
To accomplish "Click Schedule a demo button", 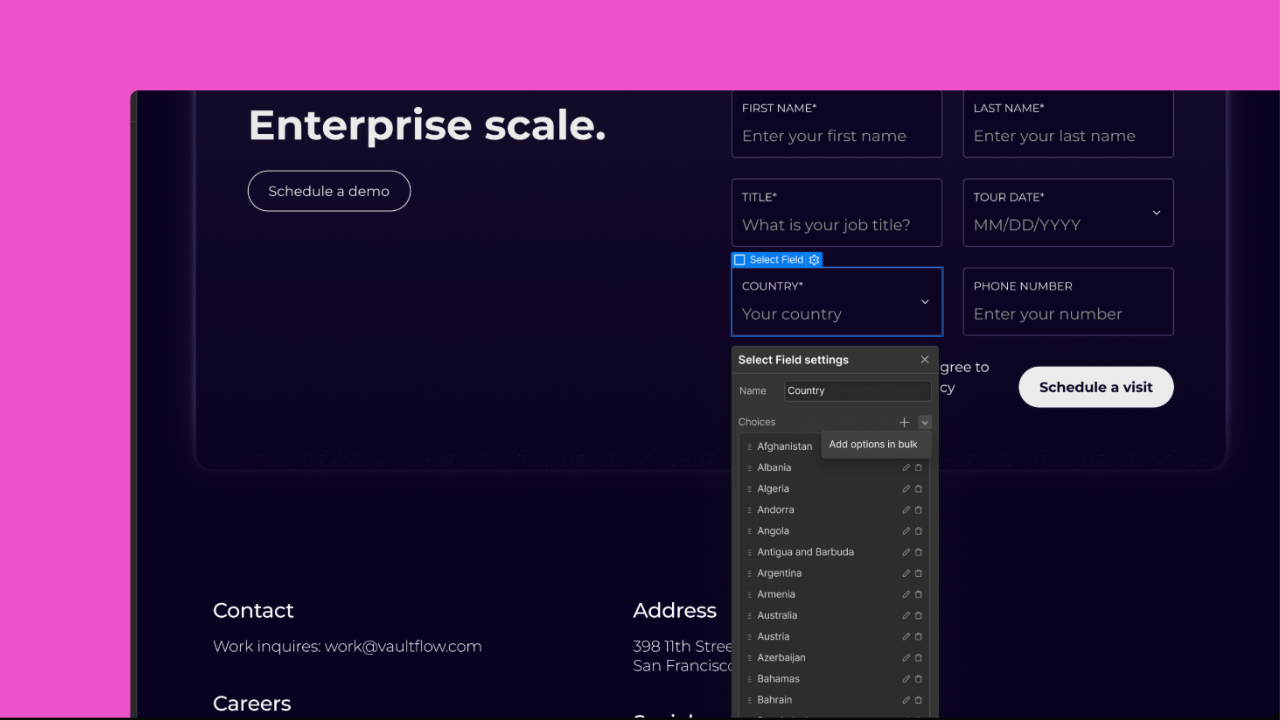I will [329, 191].
